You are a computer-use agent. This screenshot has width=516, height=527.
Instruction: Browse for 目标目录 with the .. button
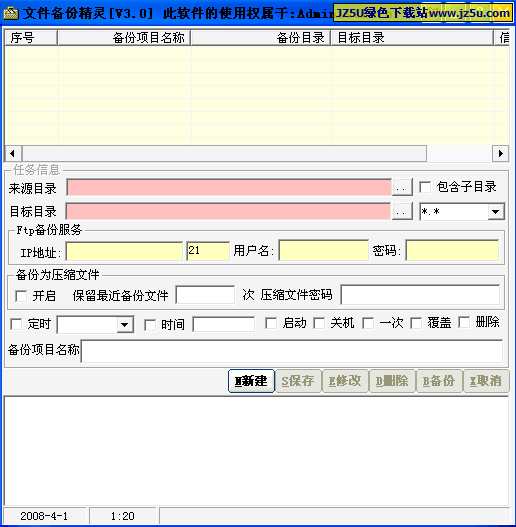pos(402,211)
